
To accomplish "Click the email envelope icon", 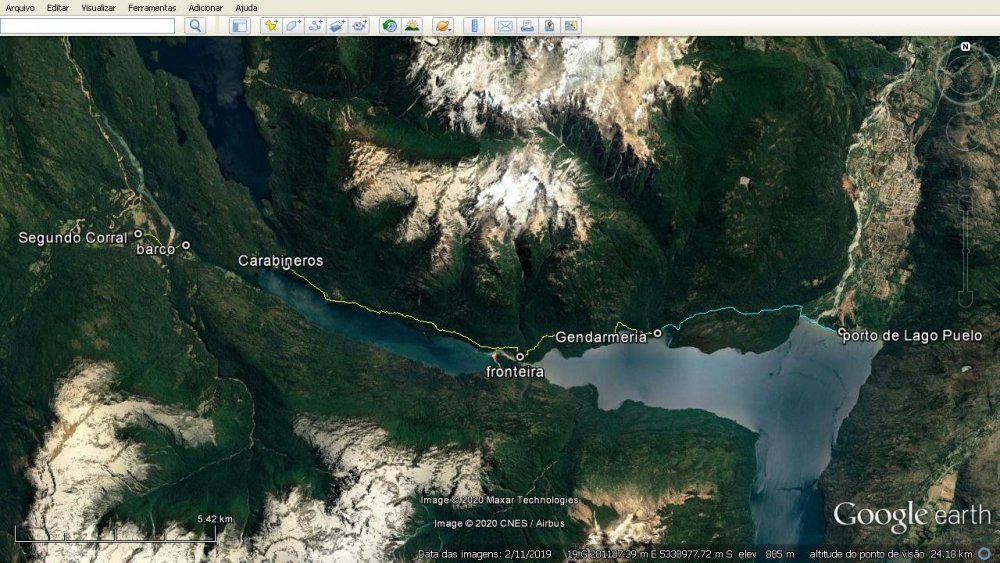I will pyautogui.click(x=504, y=26).
